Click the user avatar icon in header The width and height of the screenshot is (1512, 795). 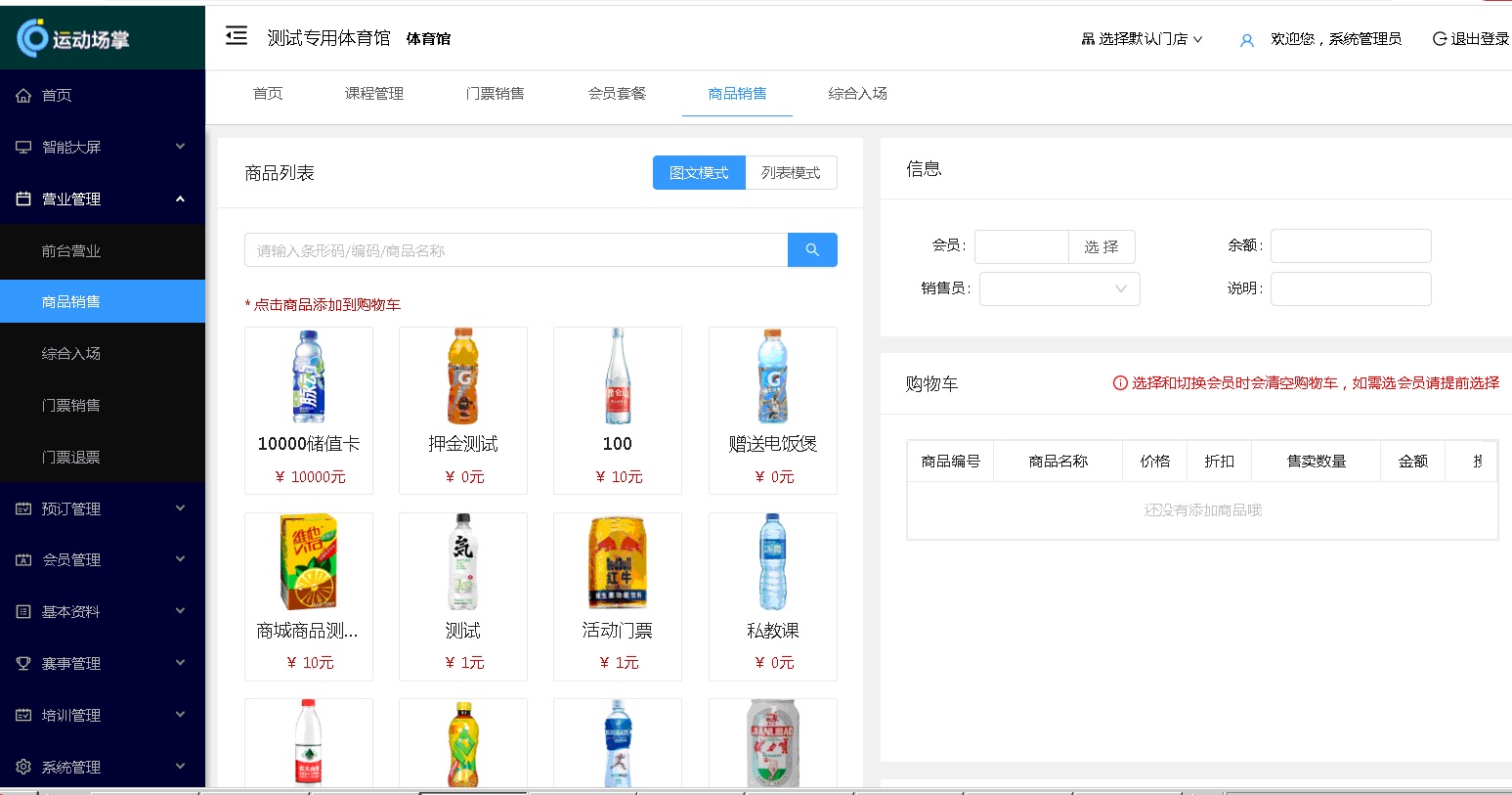(1247, 40)
